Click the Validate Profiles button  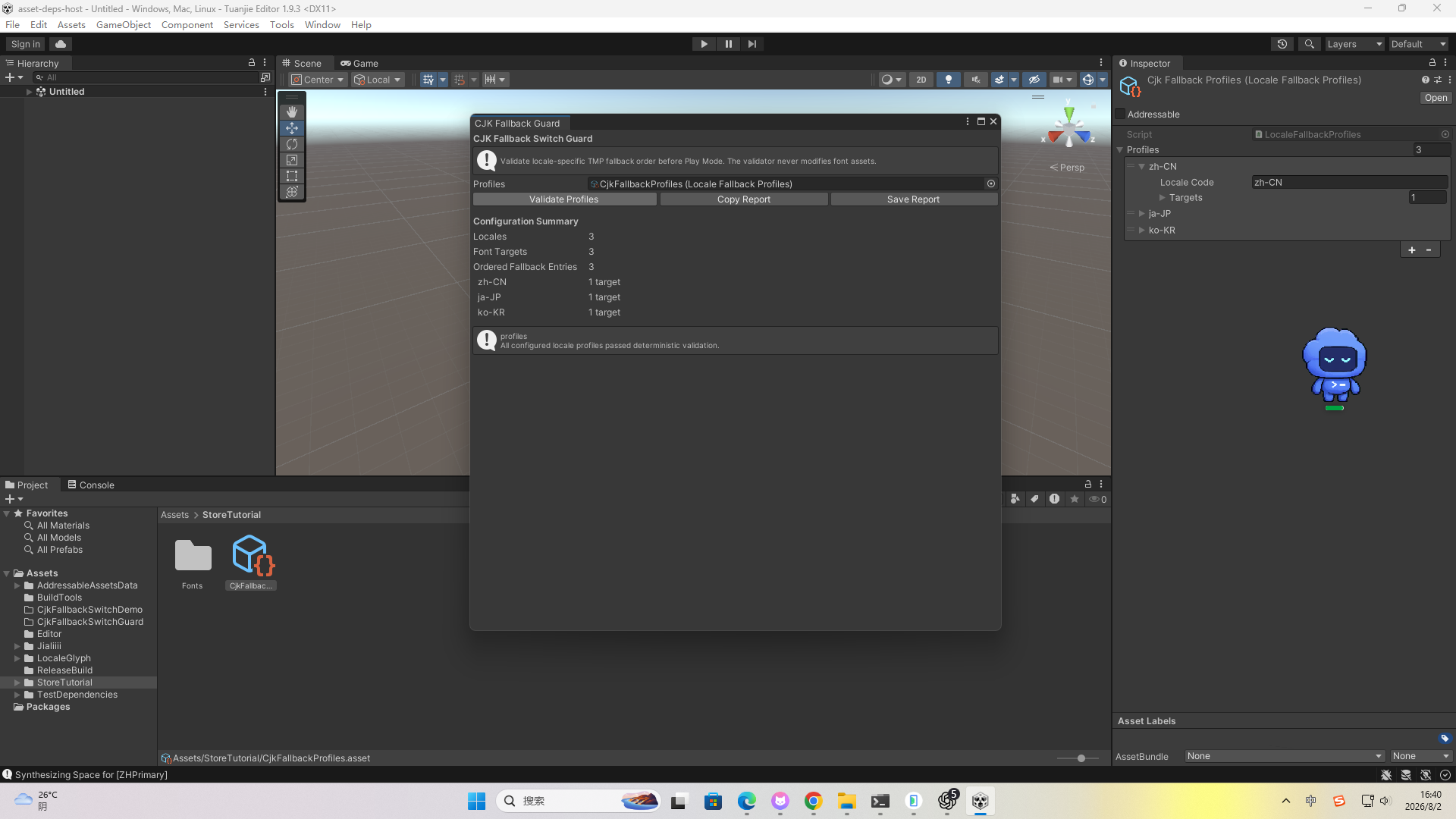[x=564, y=199]
